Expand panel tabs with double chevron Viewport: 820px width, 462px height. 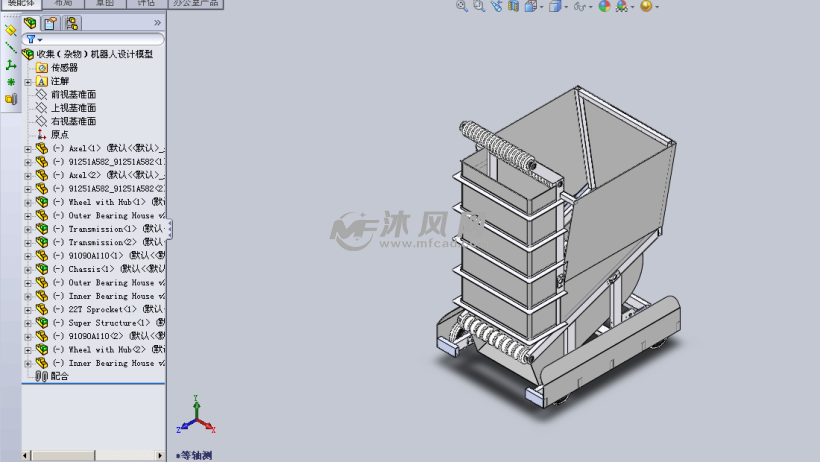pyautogui.click(x=157, y=23)
